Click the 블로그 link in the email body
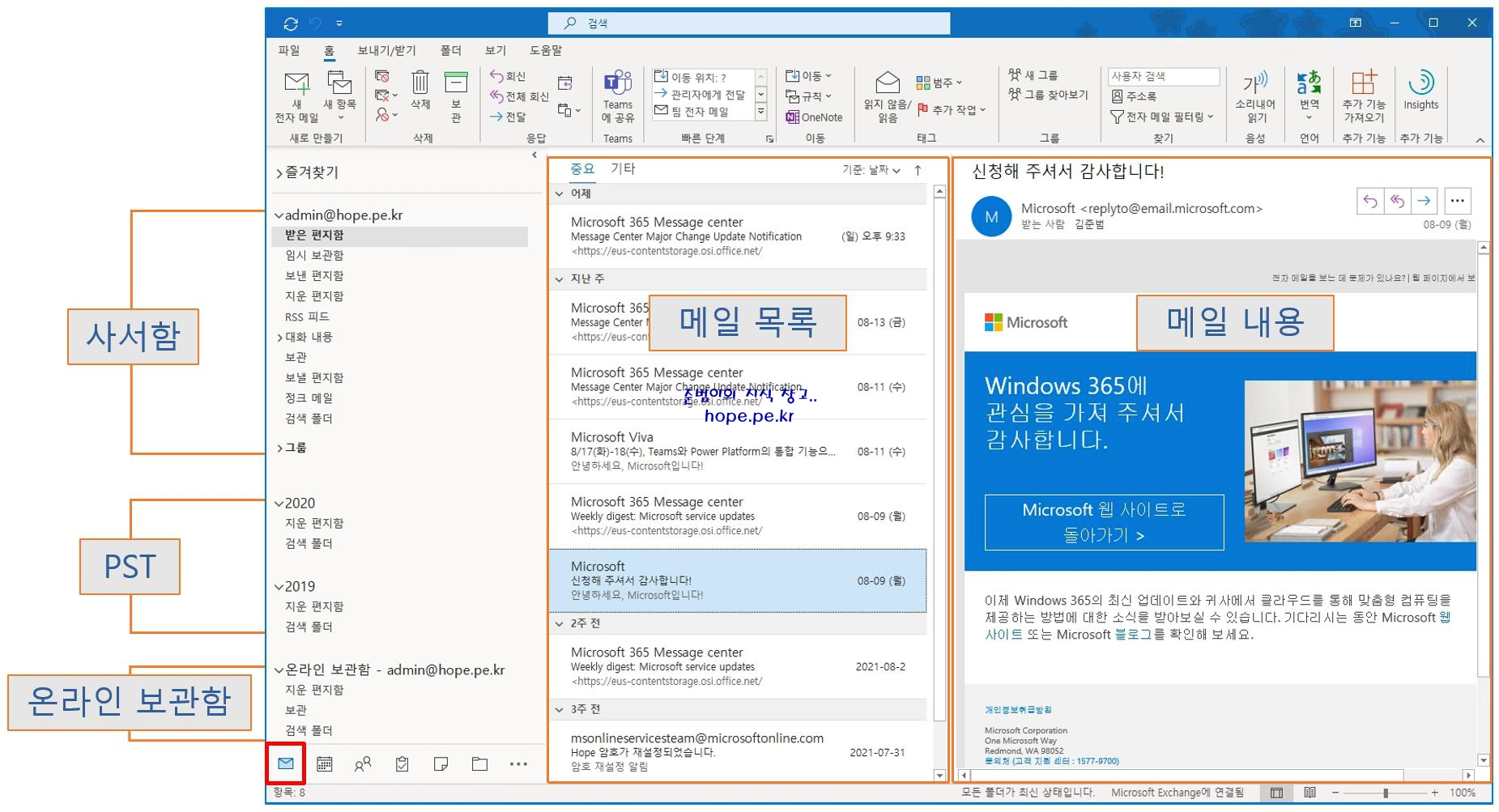The height and width of the screenshot is (812, 1499). [1132, 635]
